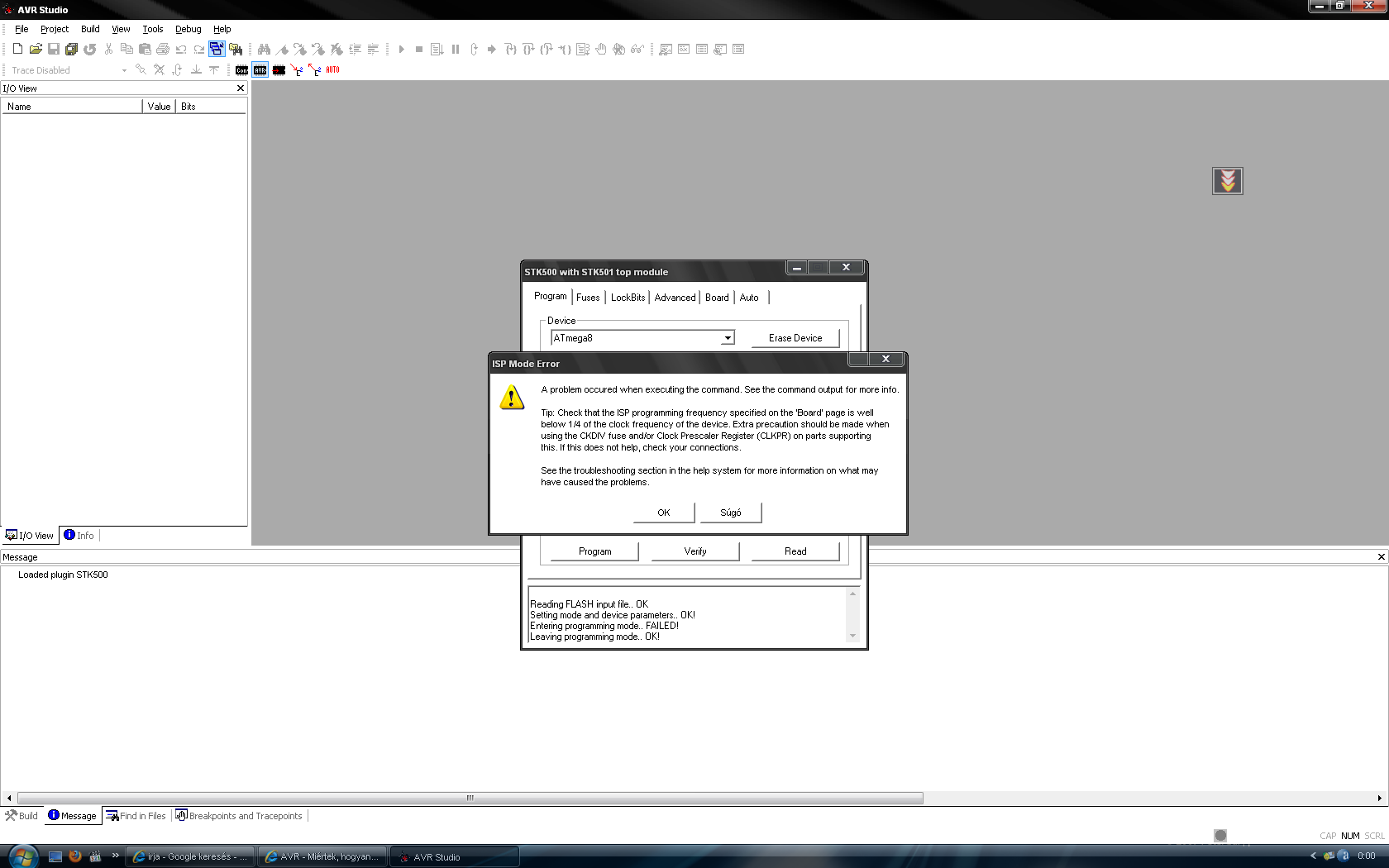
Task: Click the red AUTO programming icon
Action: [333, 70]
